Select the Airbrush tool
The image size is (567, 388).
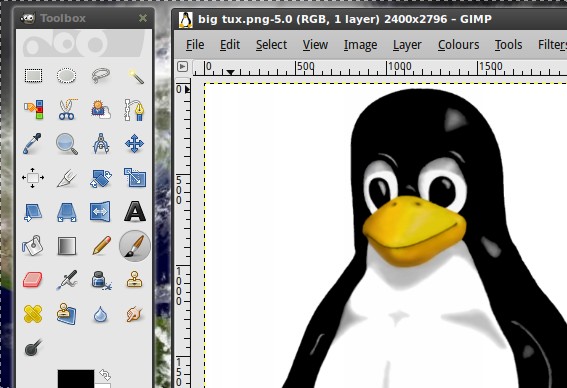tap(67, 280)
